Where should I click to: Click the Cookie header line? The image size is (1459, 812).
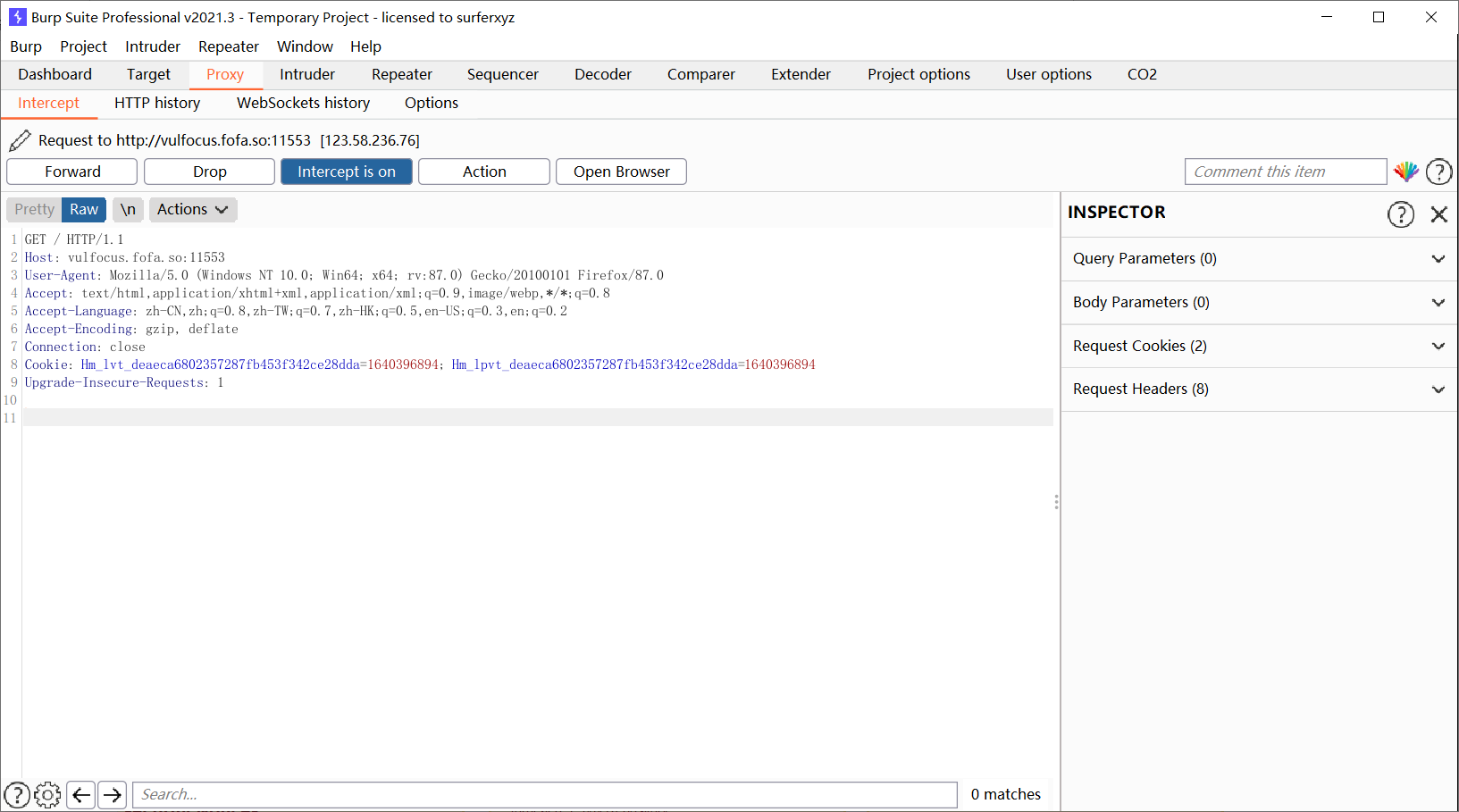tap(420, 364)
